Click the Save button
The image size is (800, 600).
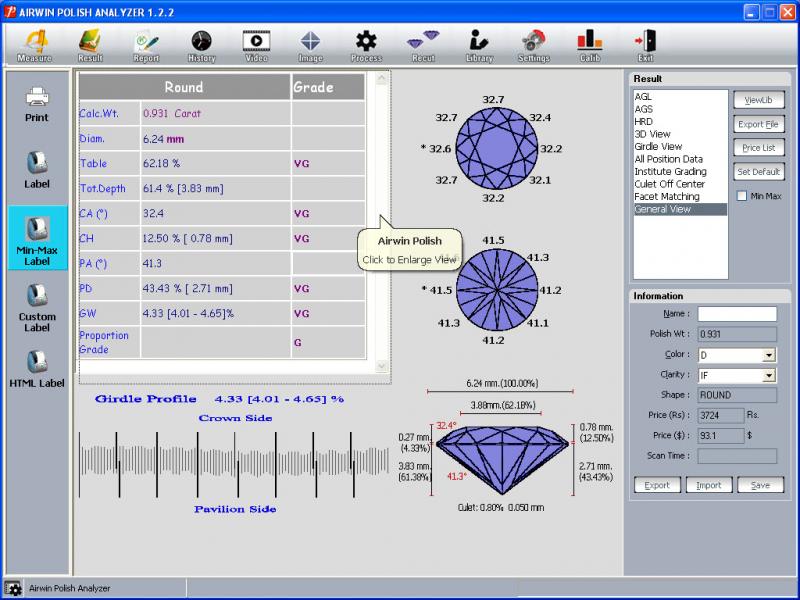click(760, 485)
